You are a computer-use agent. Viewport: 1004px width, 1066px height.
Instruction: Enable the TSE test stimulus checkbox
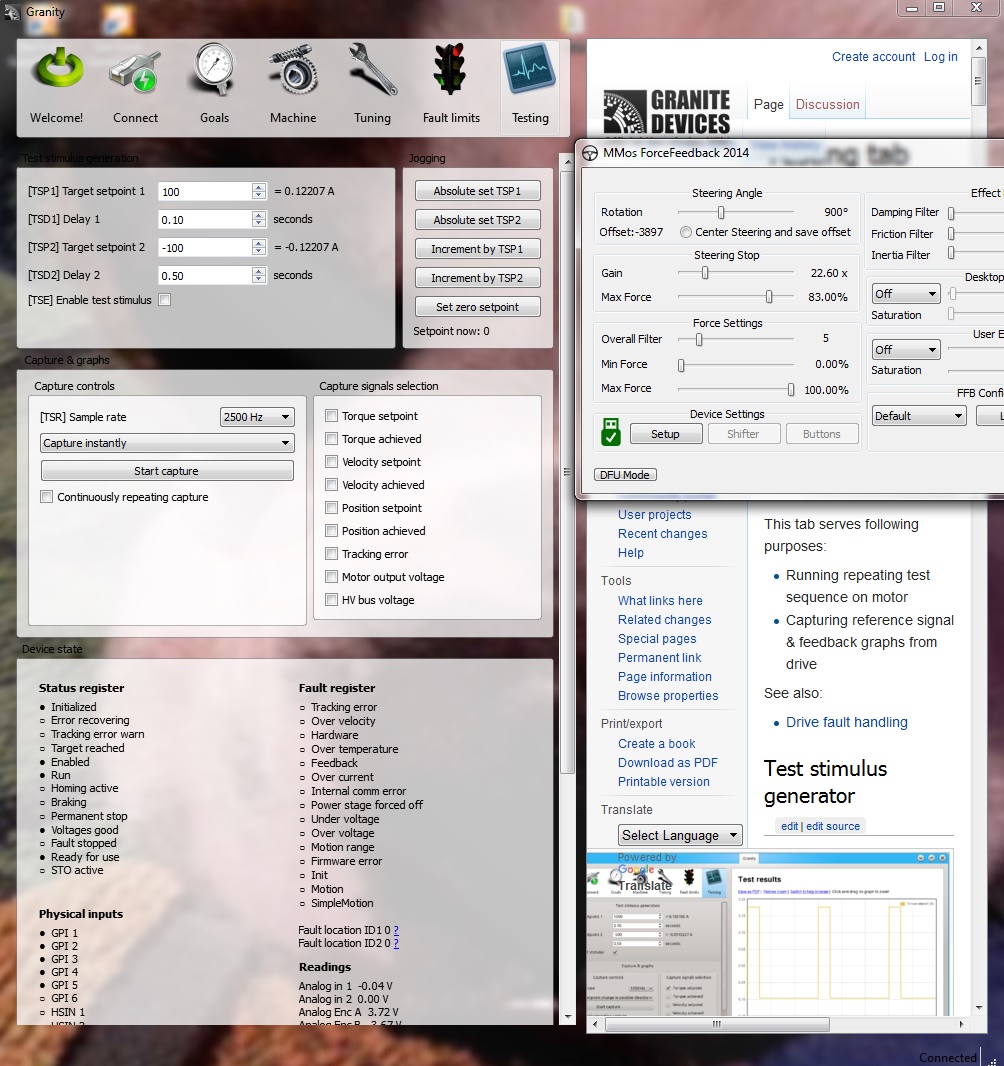[x=165, y=300]
